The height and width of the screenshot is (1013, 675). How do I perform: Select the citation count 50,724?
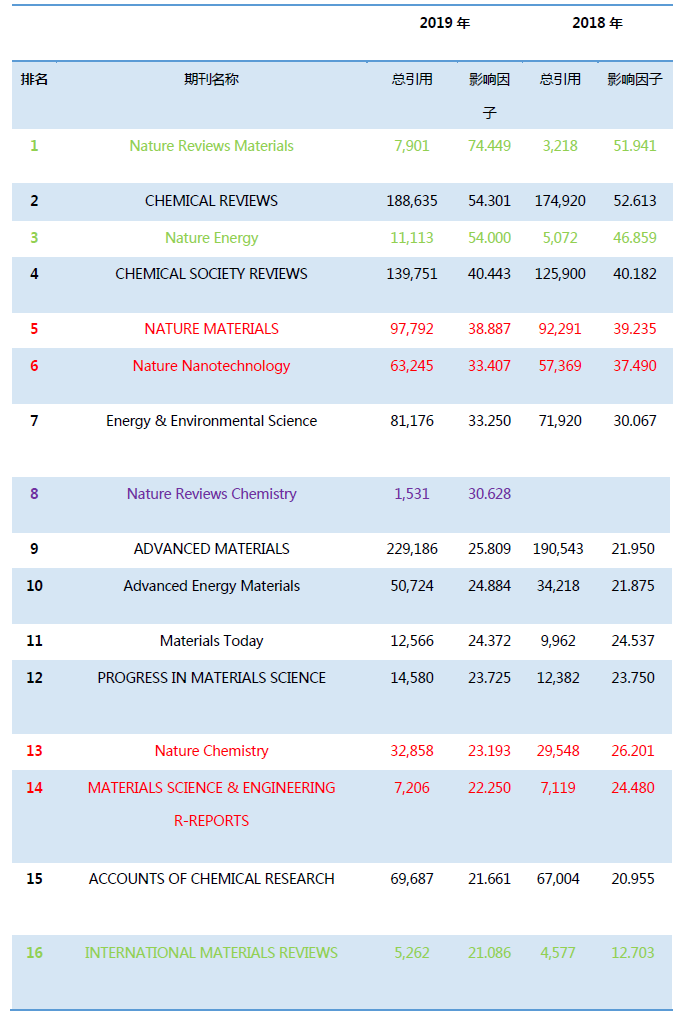411,586
